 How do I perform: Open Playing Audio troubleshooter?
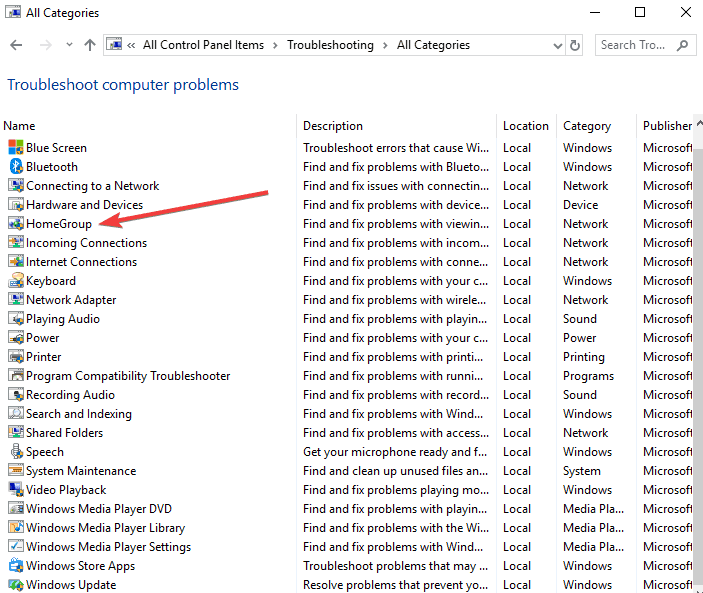63,319
